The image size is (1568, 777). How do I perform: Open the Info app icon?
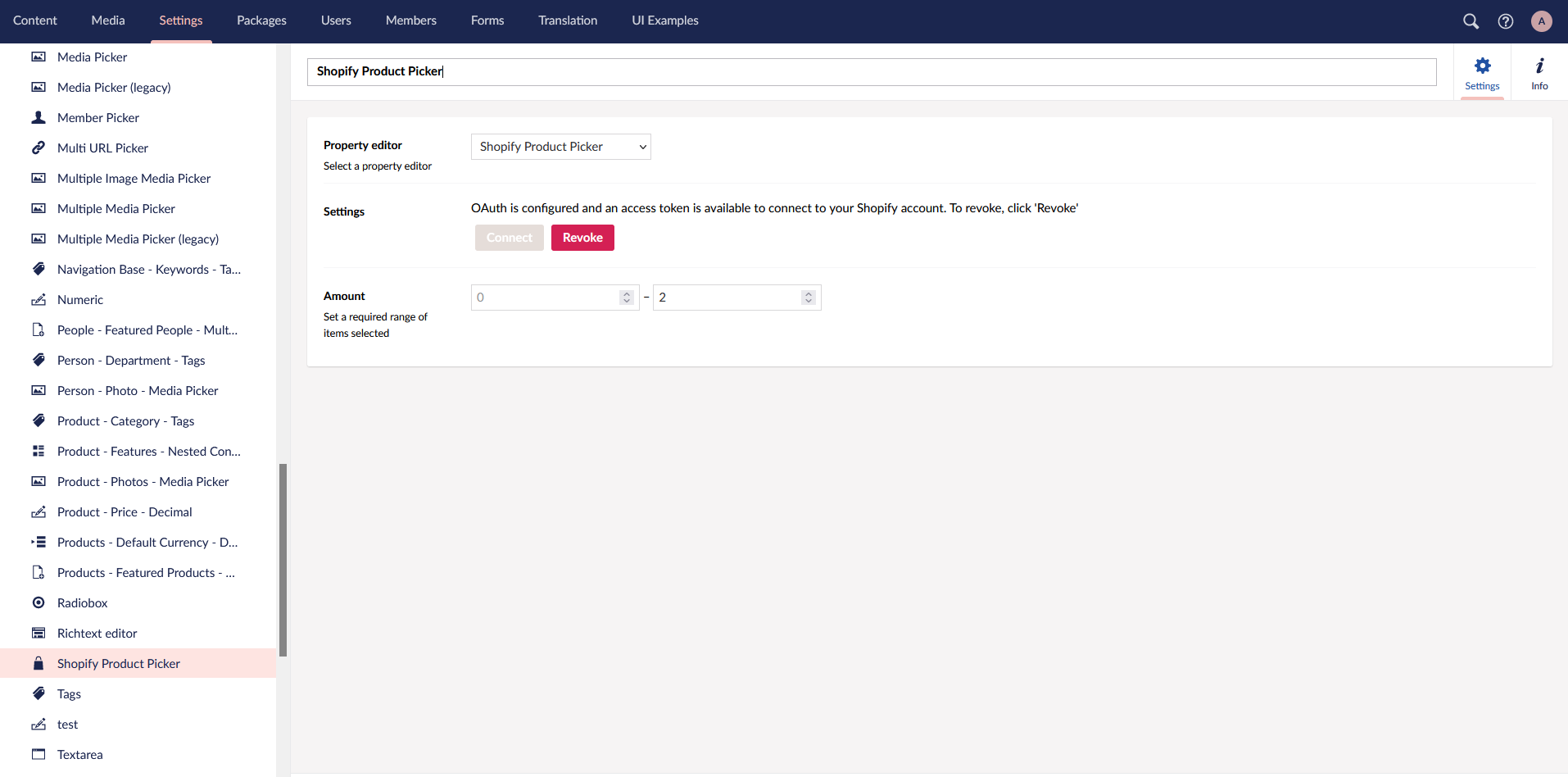(1539, 73)
